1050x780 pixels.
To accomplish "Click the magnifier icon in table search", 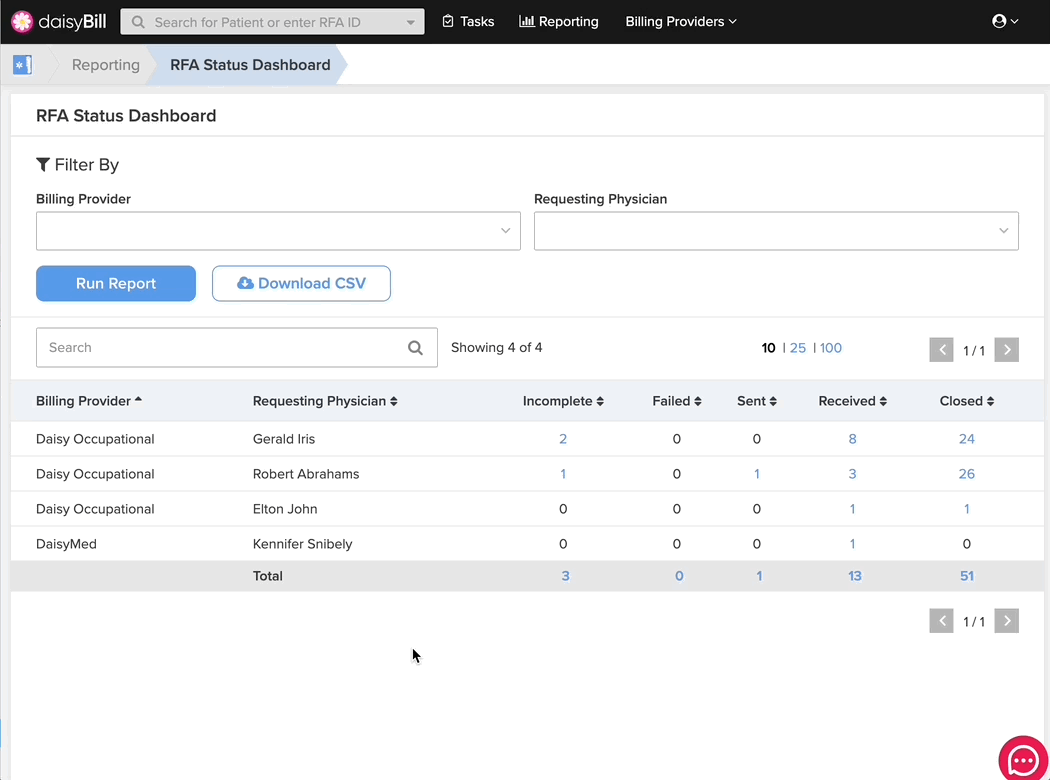I will coord(415,347).
